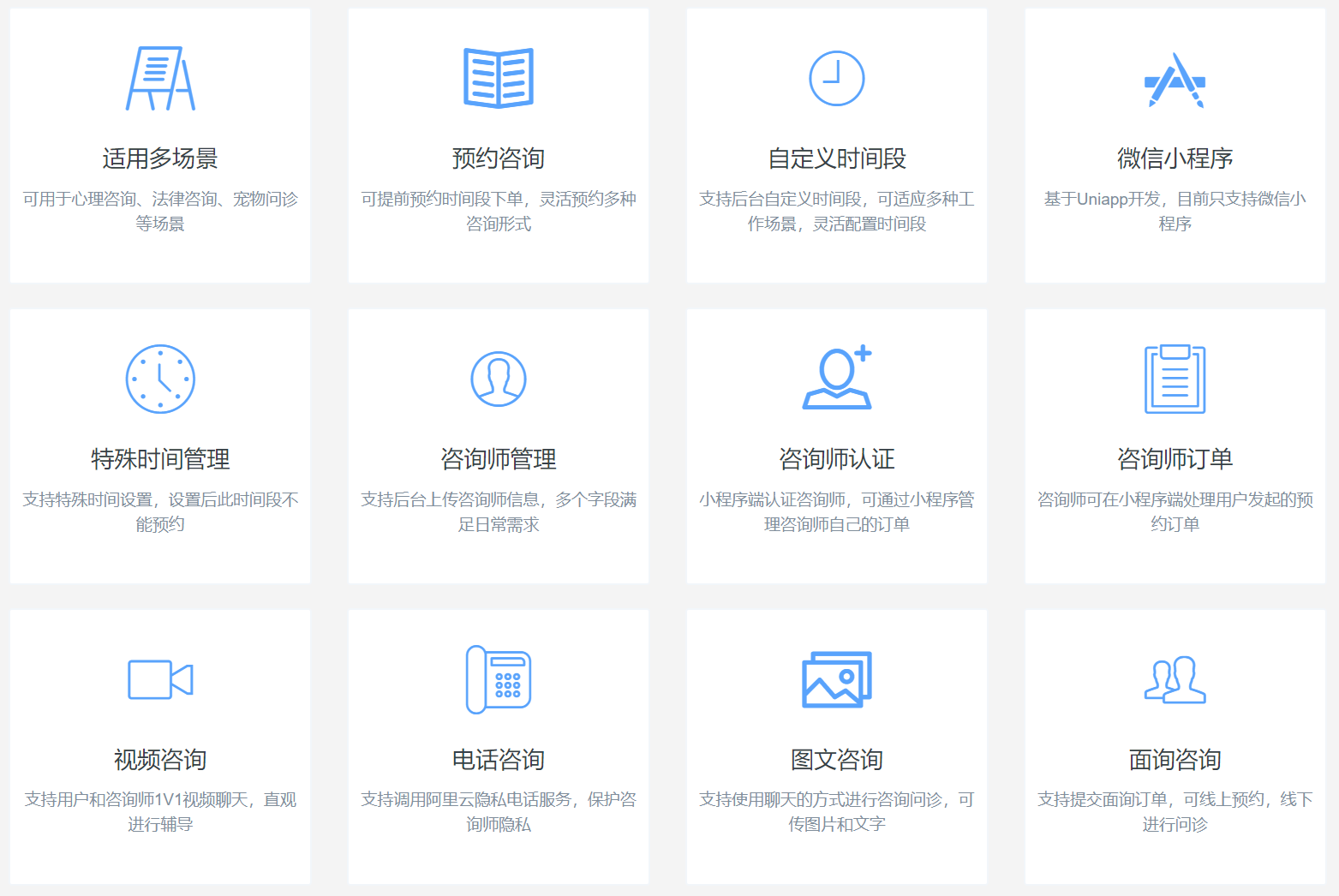1339x896 pixels.
Task: Select the 视频咨询 heading
Action: (x=160, y=760)
